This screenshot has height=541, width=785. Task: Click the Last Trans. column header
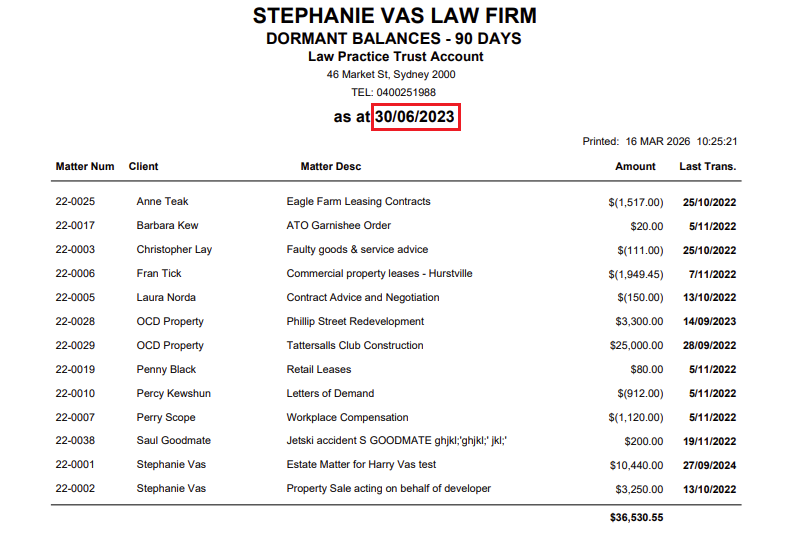click(708, 166)
